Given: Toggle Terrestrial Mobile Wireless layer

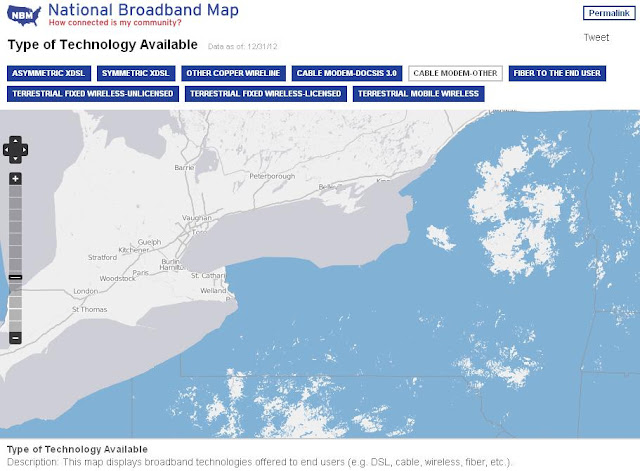Looking at the screenshot, I should pos(418,93).
